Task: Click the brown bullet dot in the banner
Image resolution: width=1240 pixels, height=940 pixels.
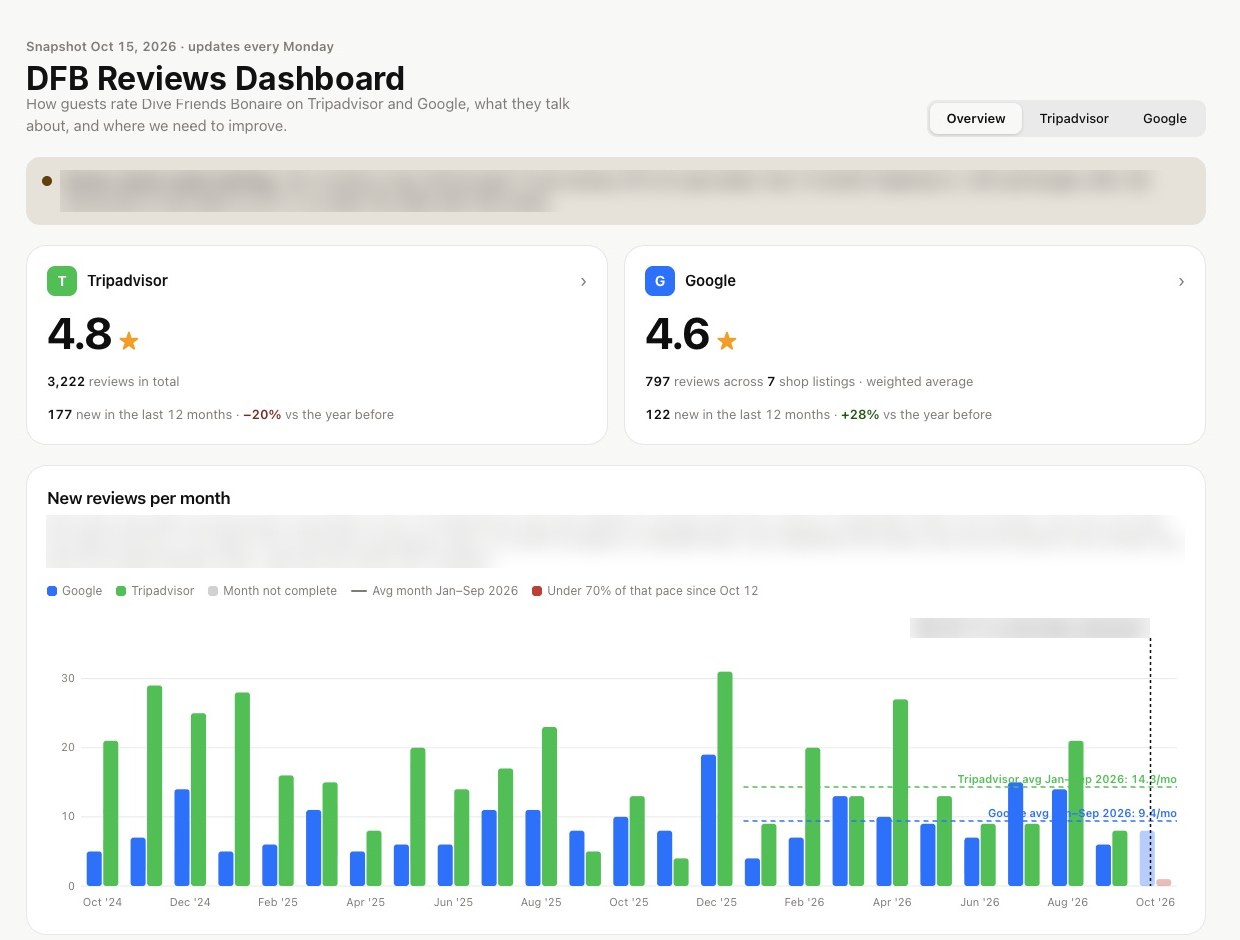Action: pyautogui.click(x=47, y=181)
